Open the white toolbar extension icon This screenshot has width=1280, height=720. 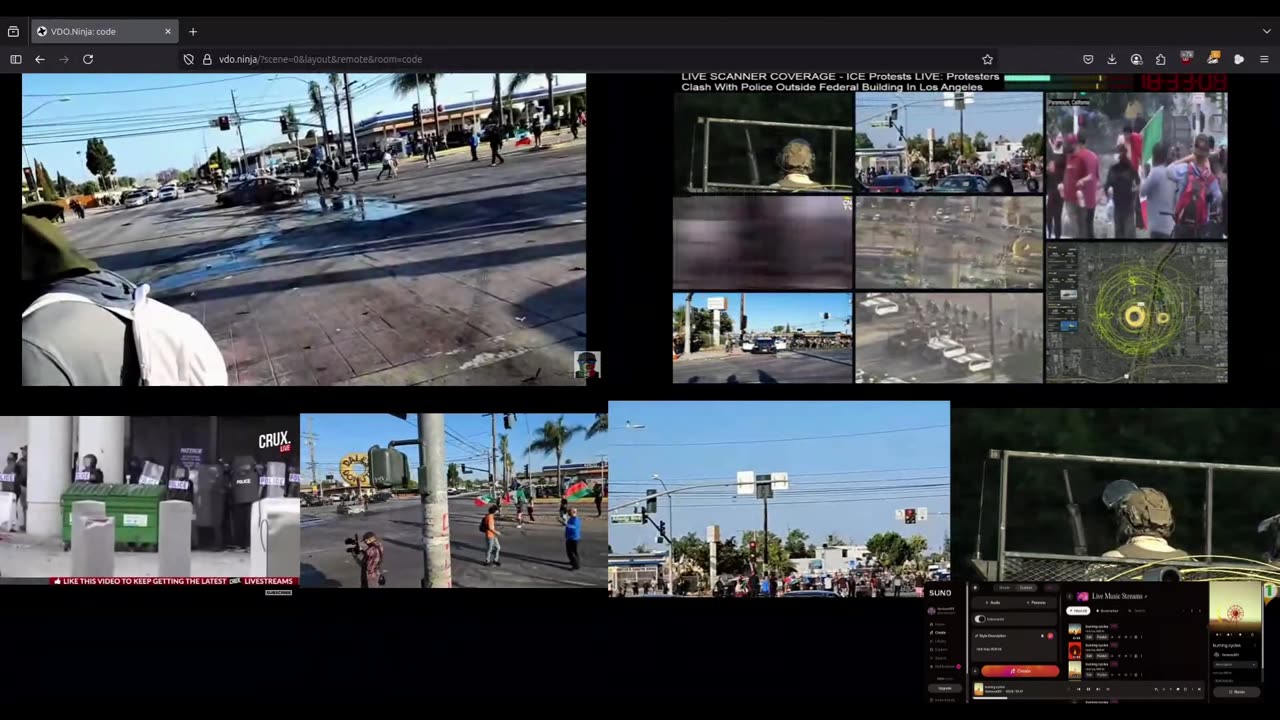click(1239, 59)
